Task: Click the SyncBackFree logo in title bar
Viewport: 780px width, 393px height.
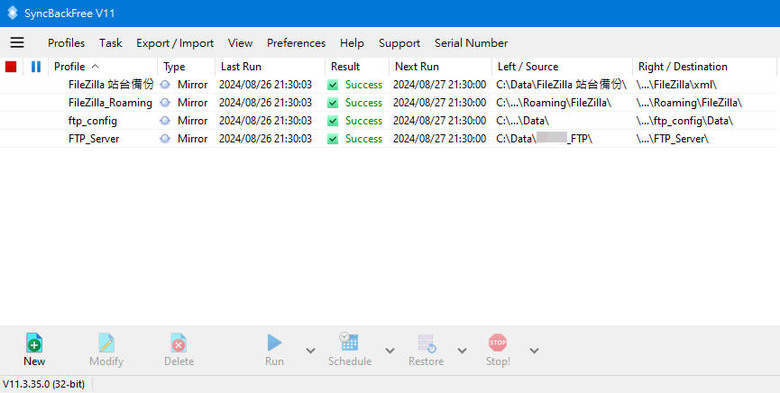Action: 12,13
